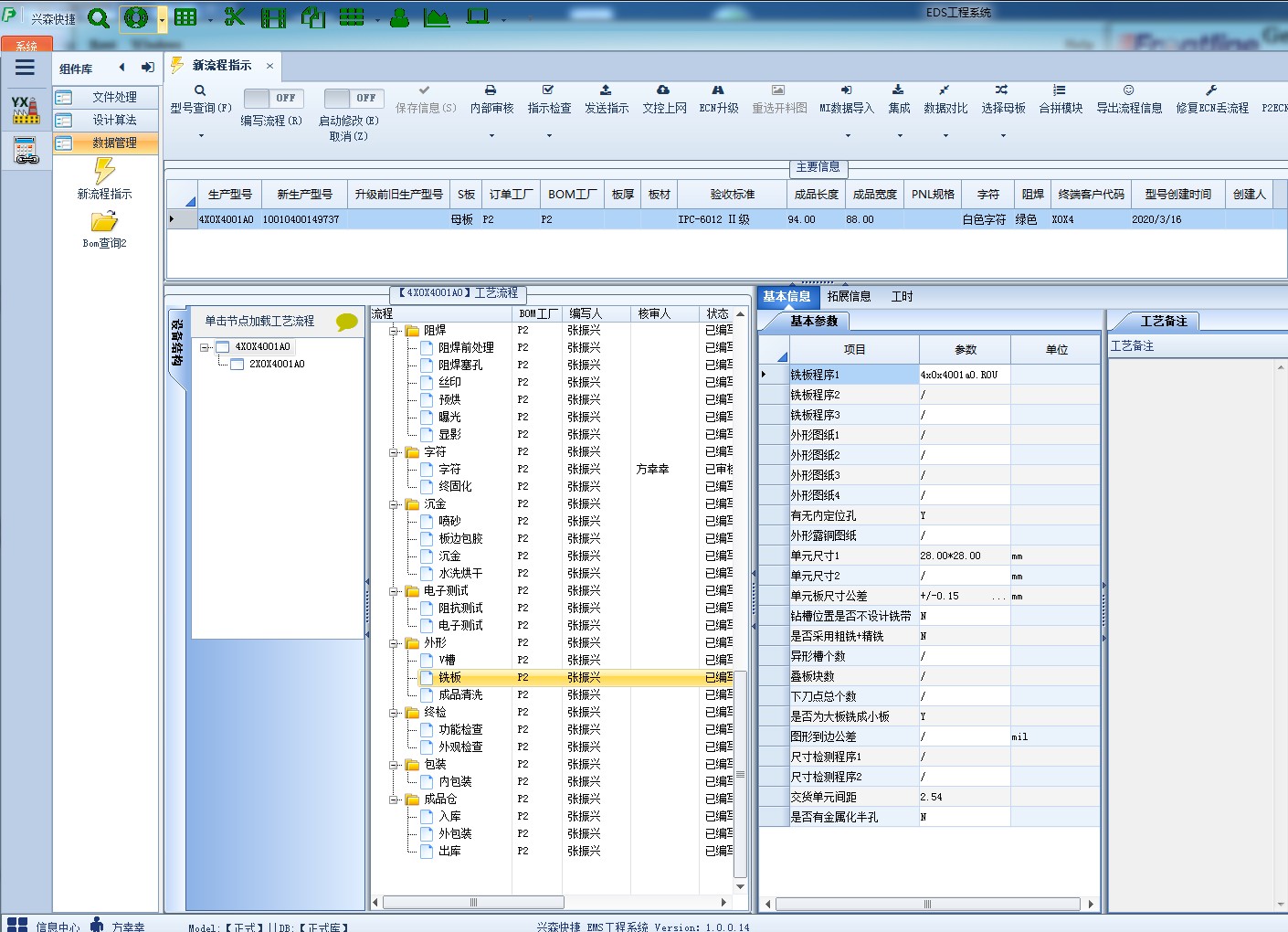Open dropdown arrow under MI数据导入
This screenshot has width=1288, height=932.
pyautogui.click(x=848, y=136)
